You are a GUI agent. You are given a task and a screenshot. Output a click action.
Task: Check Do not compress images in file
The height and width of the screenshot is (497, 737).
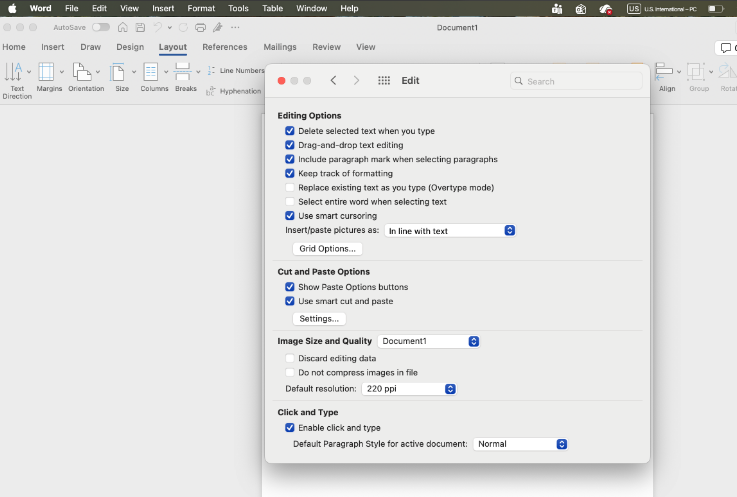coord(290,372)
